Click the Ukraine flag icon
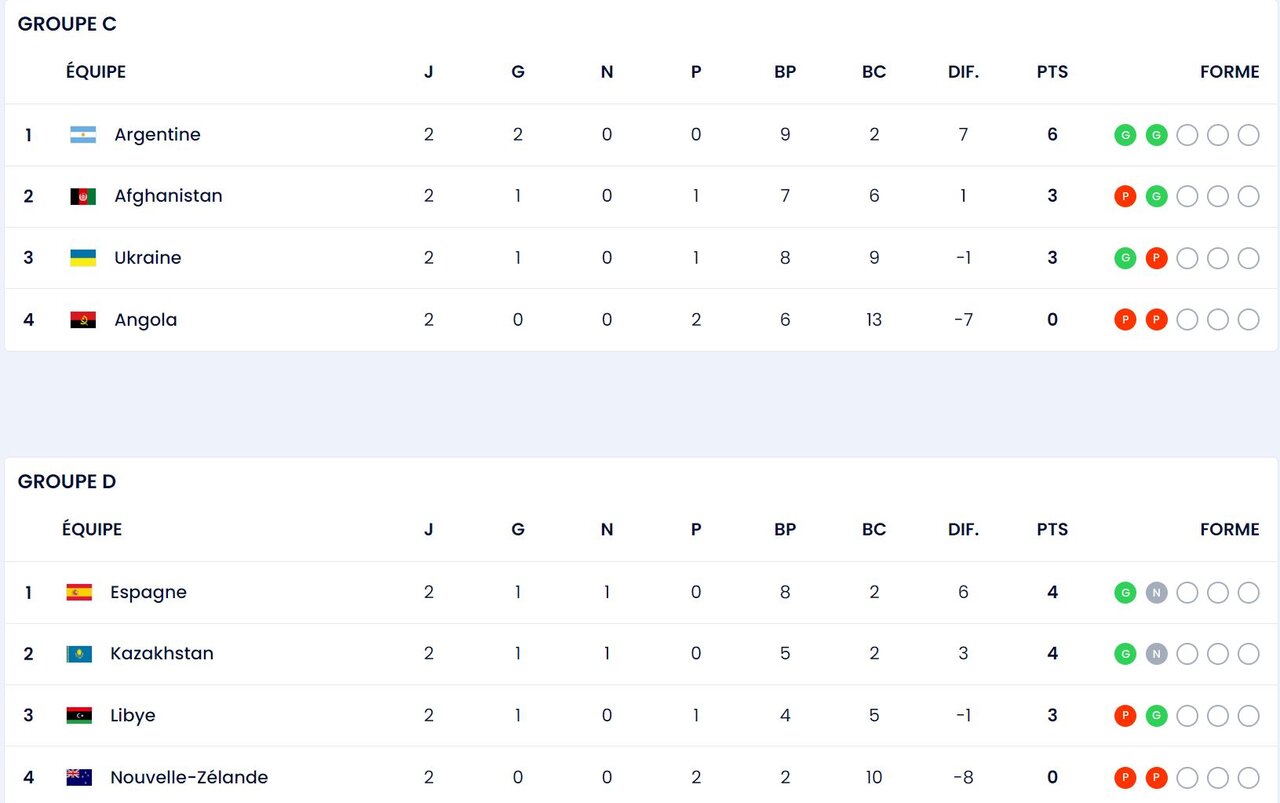The height and width of the screenshot is (803, 1280). [x=83, y=258]
